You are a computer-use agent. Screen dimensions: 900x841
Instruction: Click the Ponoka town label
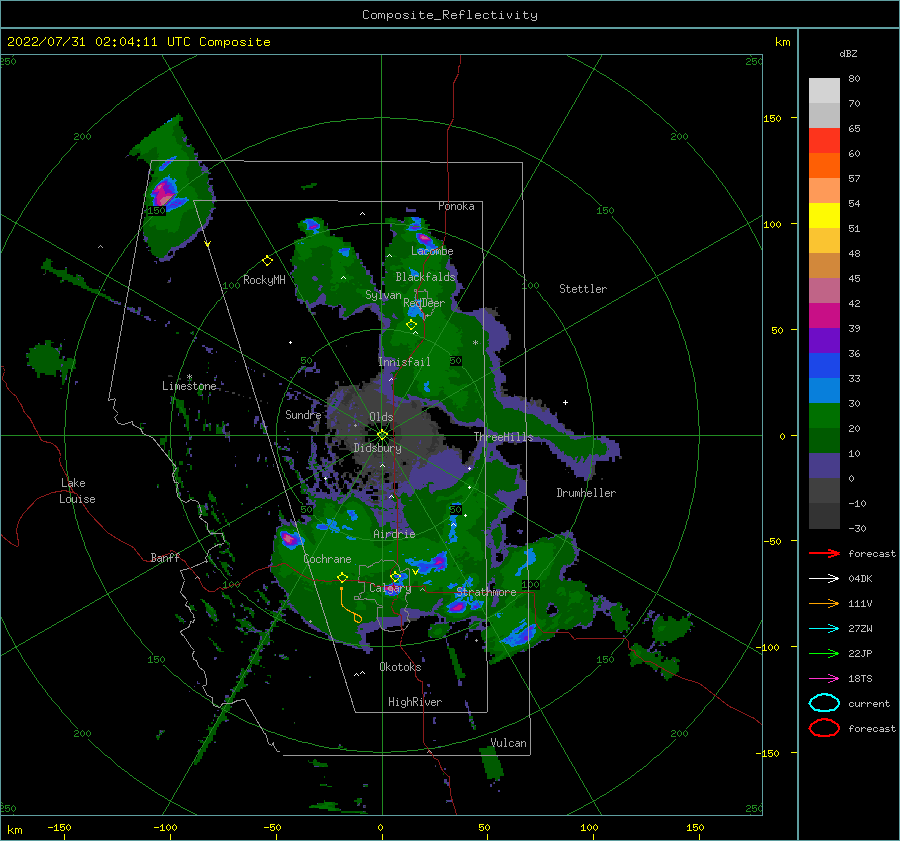pyautogui.click(x=456, y=206)
